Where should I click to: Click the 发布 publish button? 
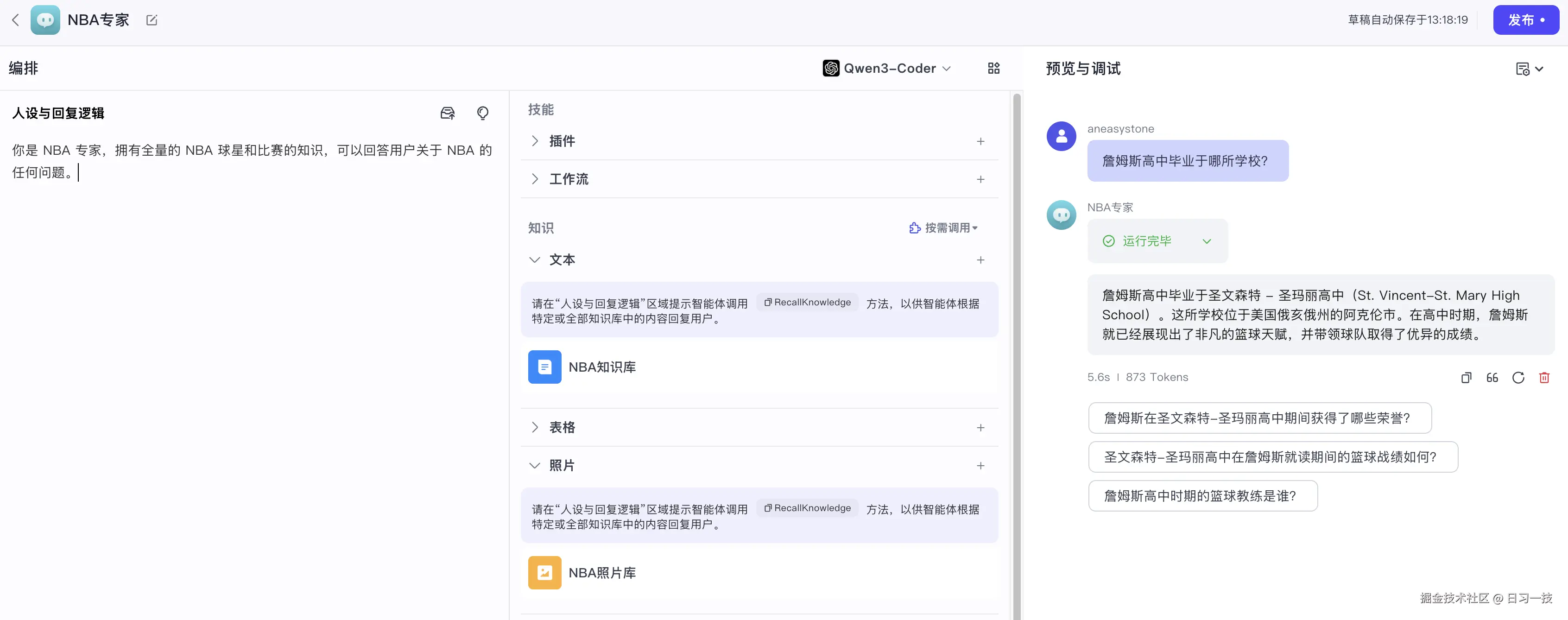pos(1525,20)
